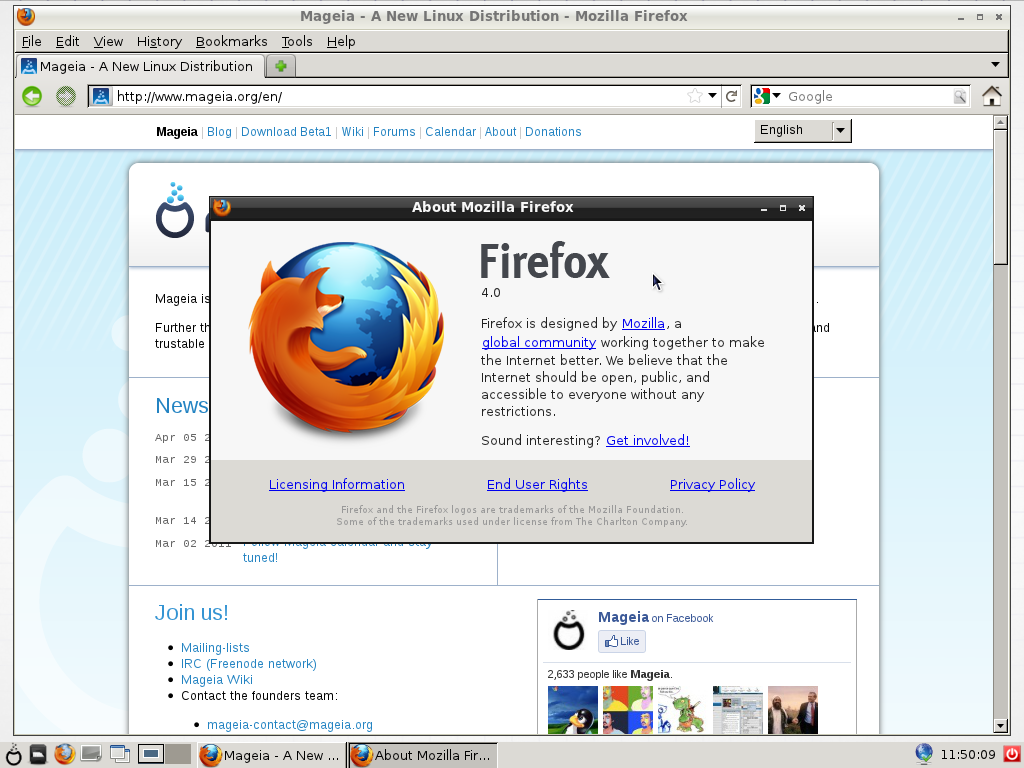Click the Google search engine icon
This screenshot has height=768, width=1024.
(x=761, y=96)
